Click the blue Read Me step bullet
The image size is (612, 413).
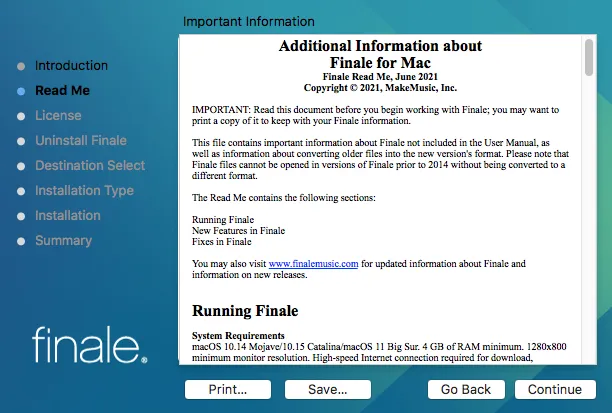click(21, 91)
